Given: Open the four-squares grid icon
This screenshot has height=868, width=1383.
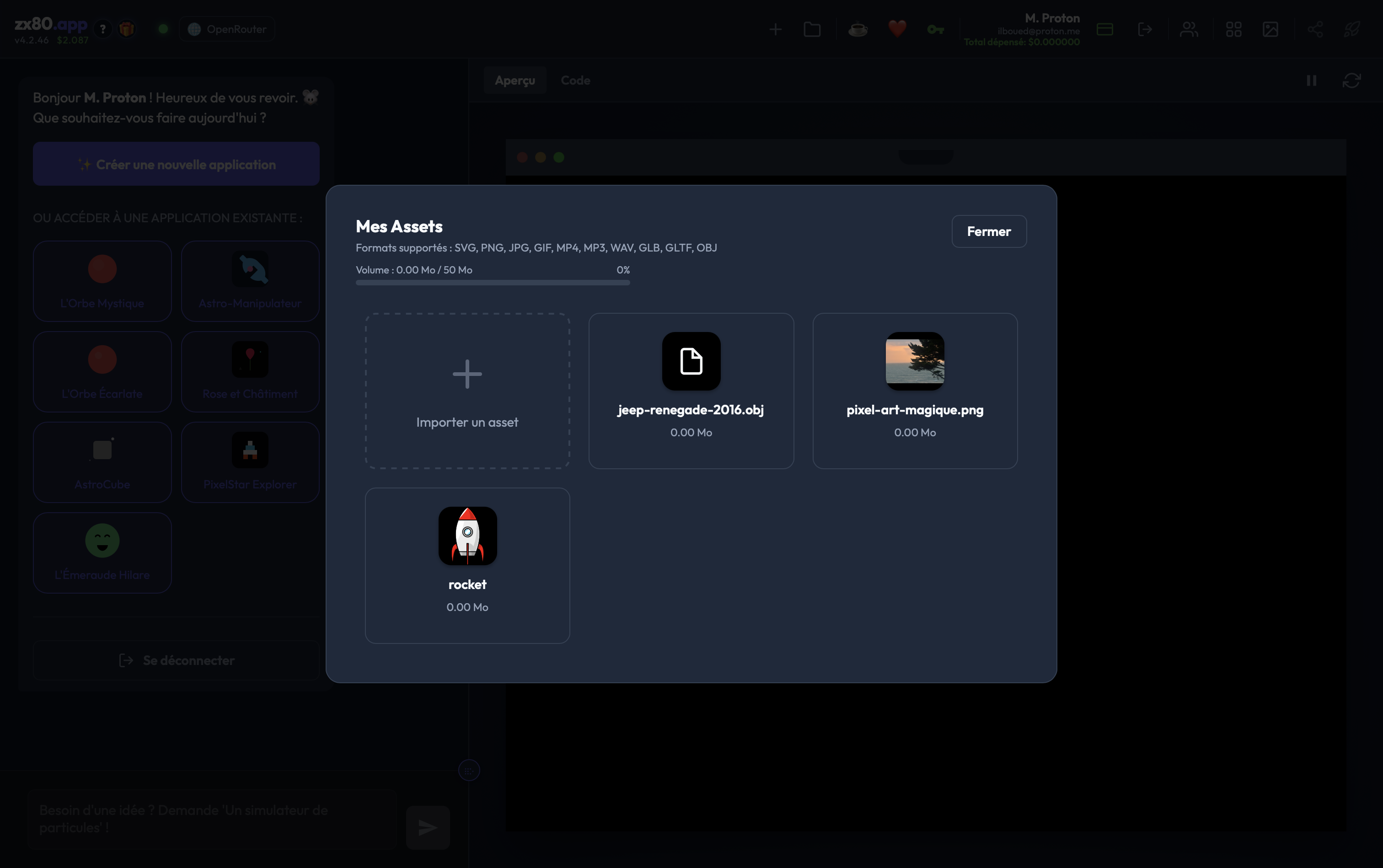Looking at the screenshot, I should coord(1234,29).
